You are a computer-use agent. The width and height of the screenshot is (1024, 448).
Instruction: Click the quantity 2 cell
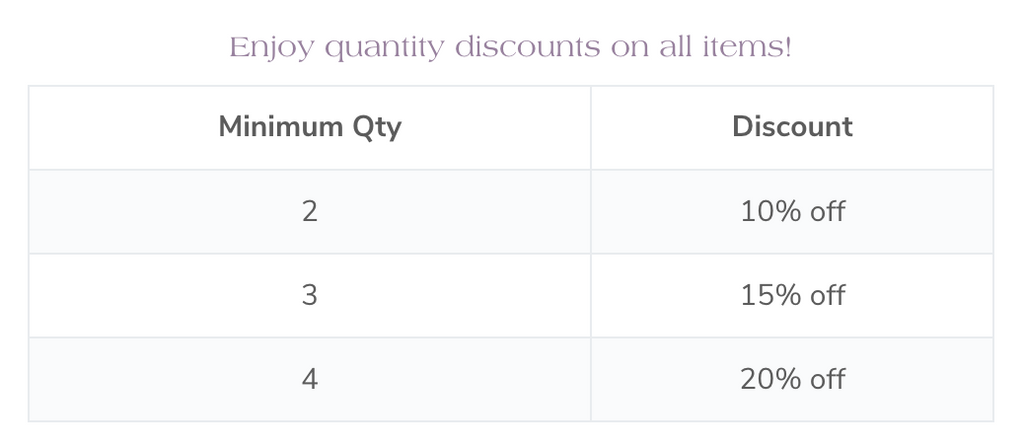pos(310,212)
